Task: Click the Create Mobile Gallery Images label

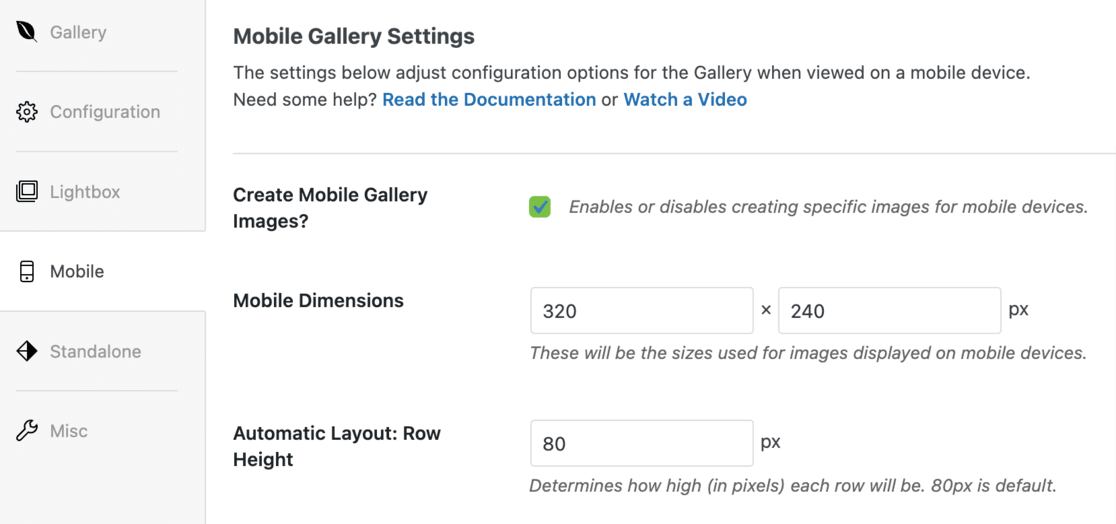Action: tap(330, 207)
